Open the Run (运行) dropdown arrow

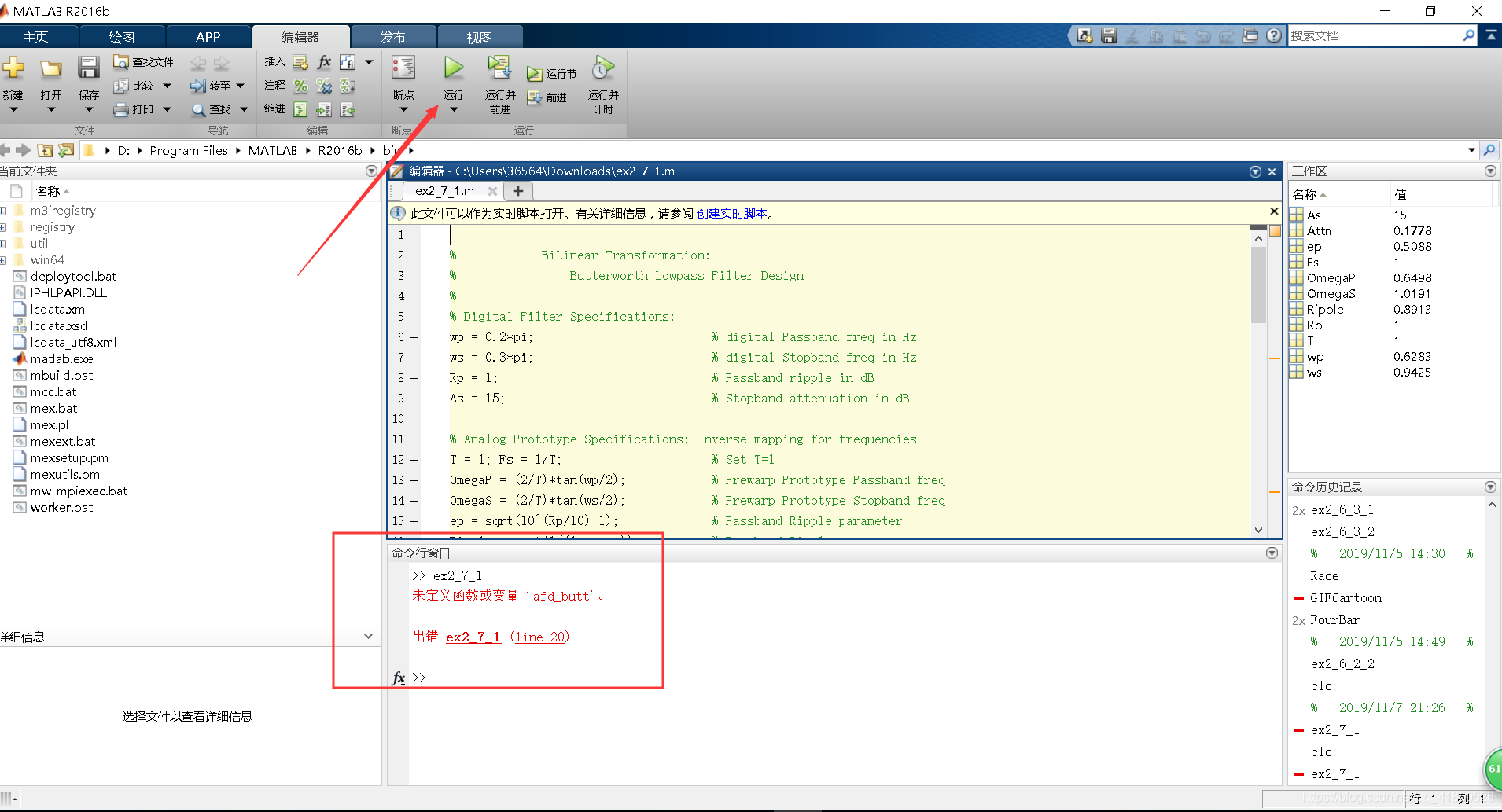coord(454,109)
